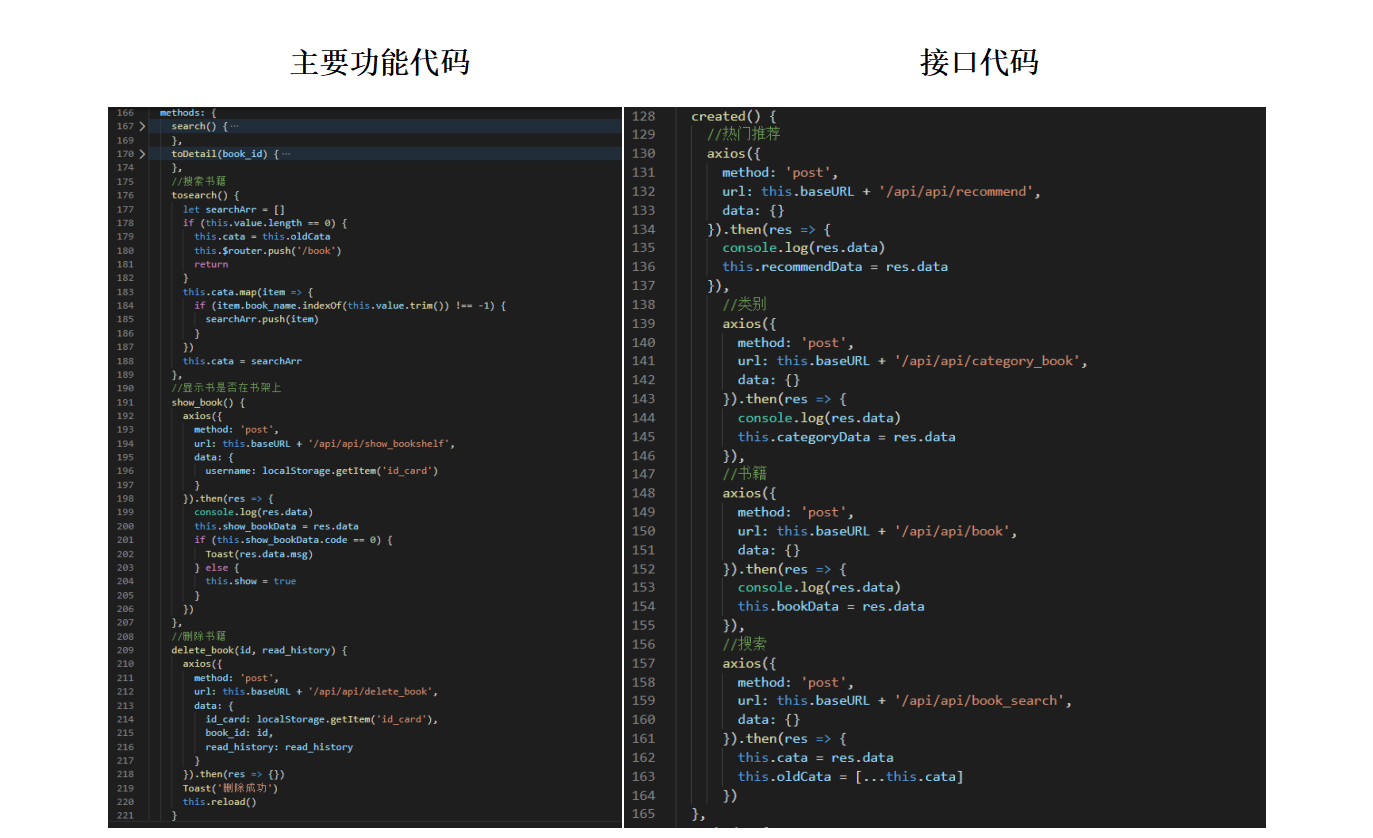Click the '/api/api/show_bookshelf' URL string
This screenshot has height=838, width=1373.
(x=380, y=443)
